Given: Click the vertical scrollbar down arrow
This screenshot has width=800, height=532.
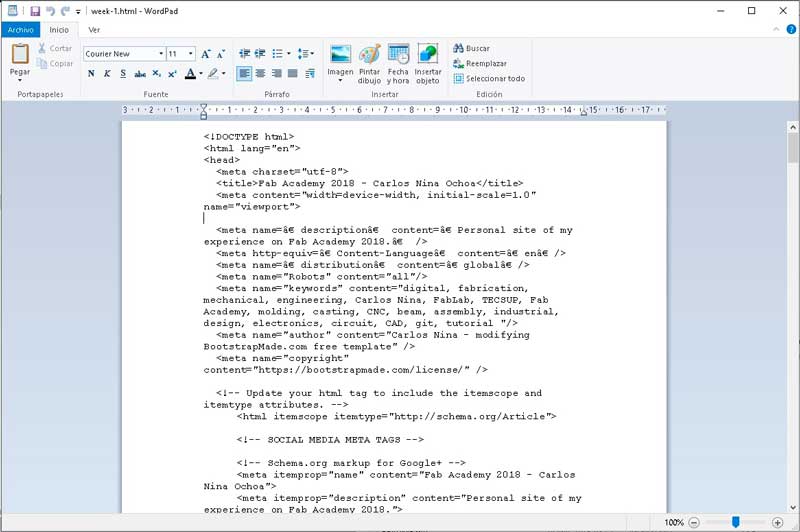Looking at the screenshot, I should 793,508.
